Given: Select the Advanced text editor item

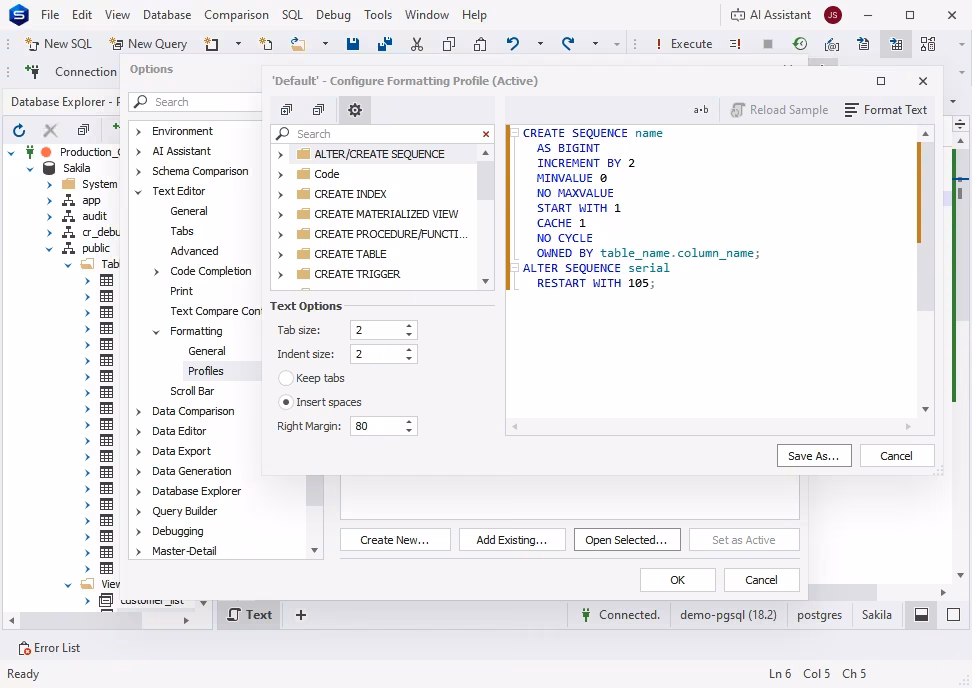Looking at the screenshot, I should tap(194, 251).
